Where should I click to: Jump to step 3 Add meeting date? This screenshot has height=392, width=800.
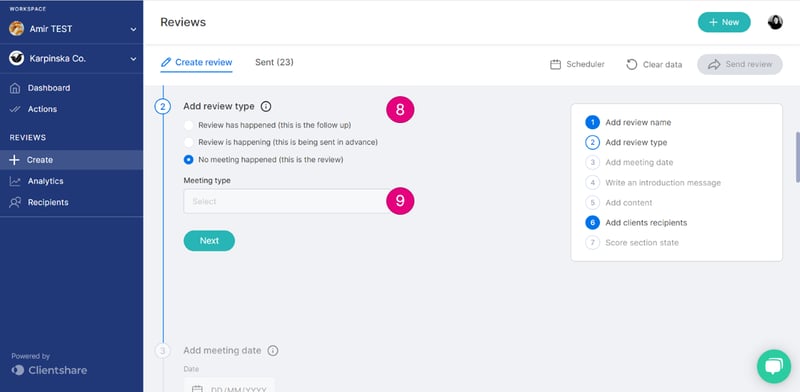pyautogui.click(x=630, y=162)
